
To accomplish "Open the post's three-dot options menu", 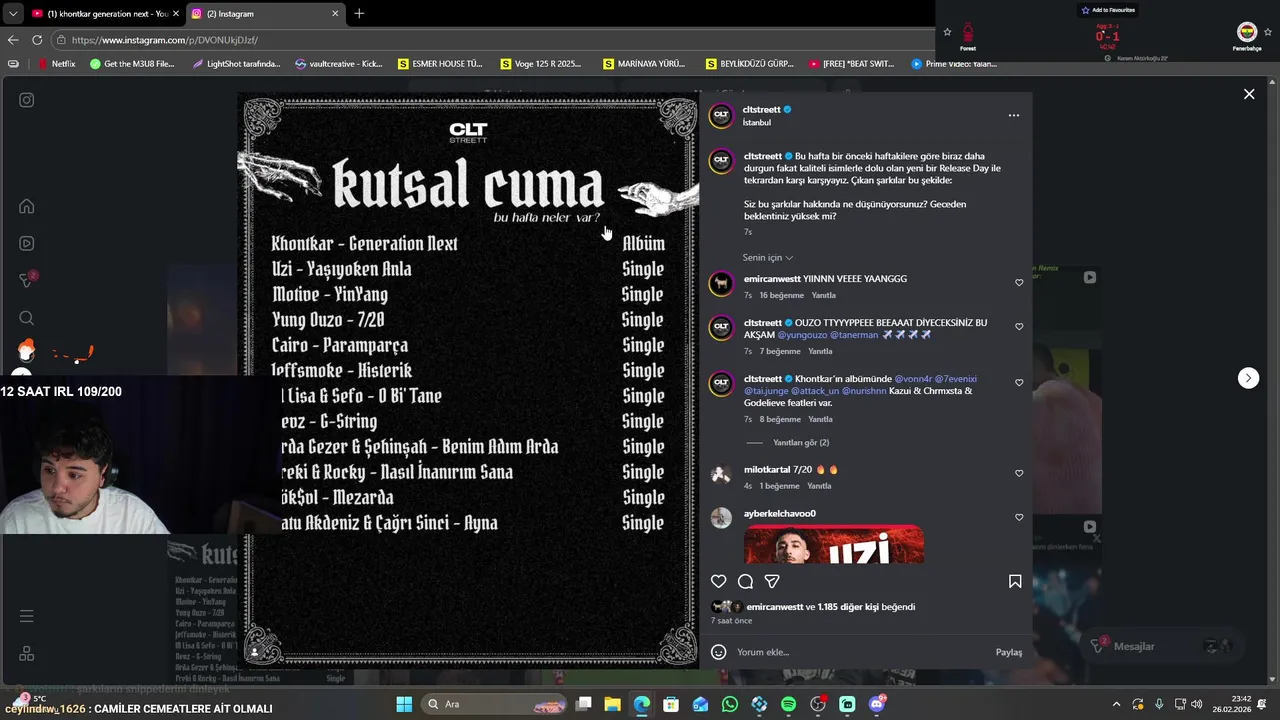I will pos(1014,115).
